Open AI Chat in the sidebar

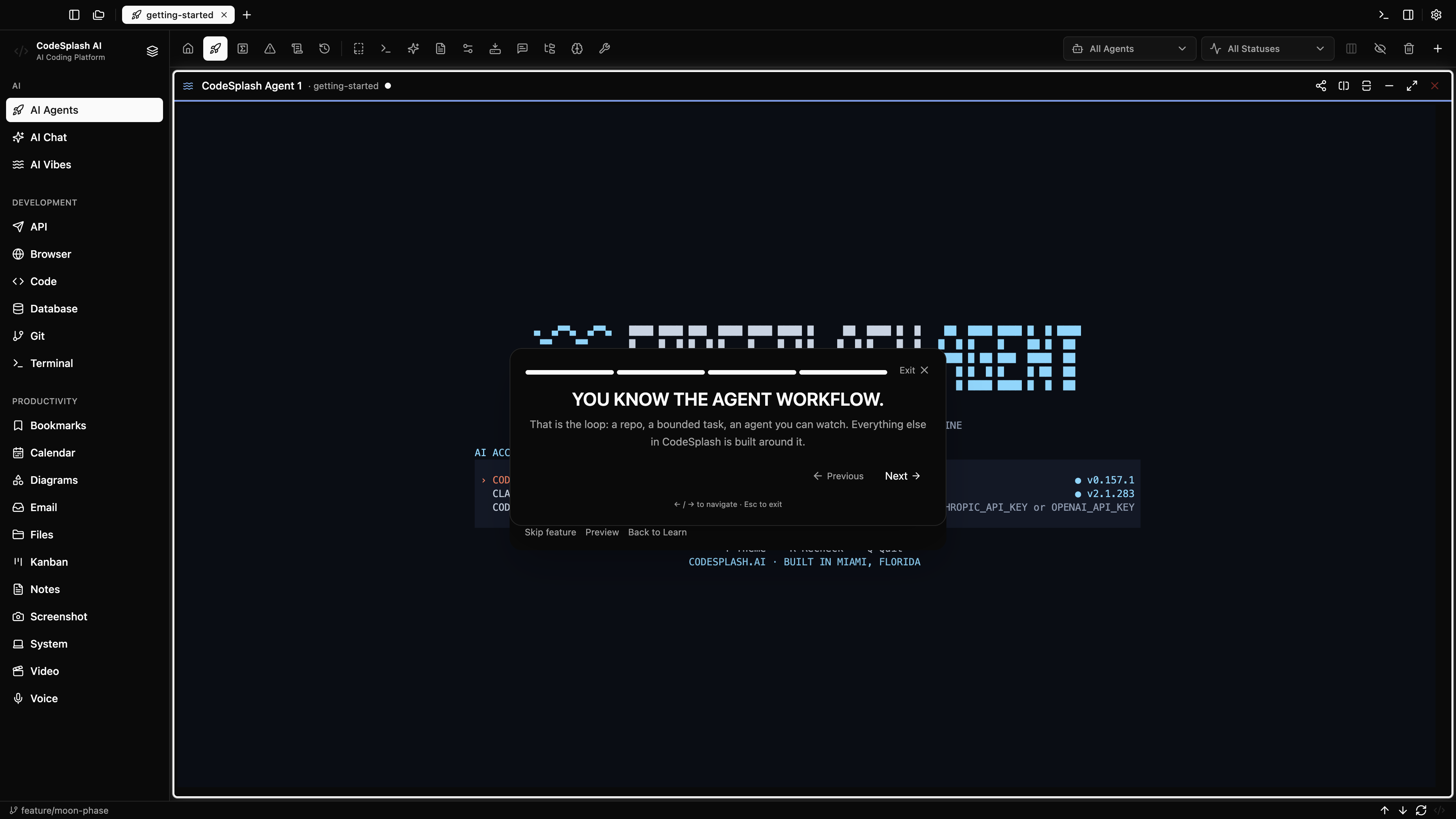click(85, 137)
